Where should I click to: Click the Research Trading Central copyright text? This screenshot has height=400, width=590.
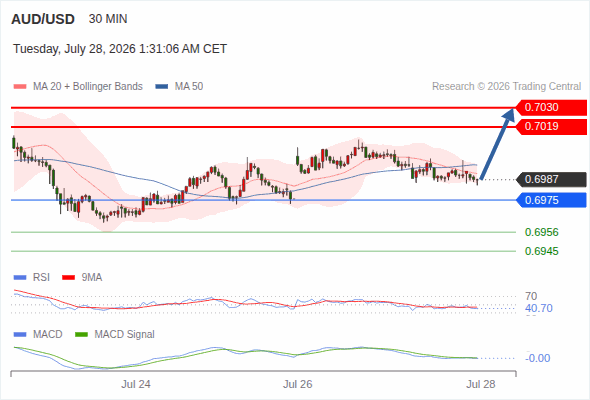click(506, 87)
